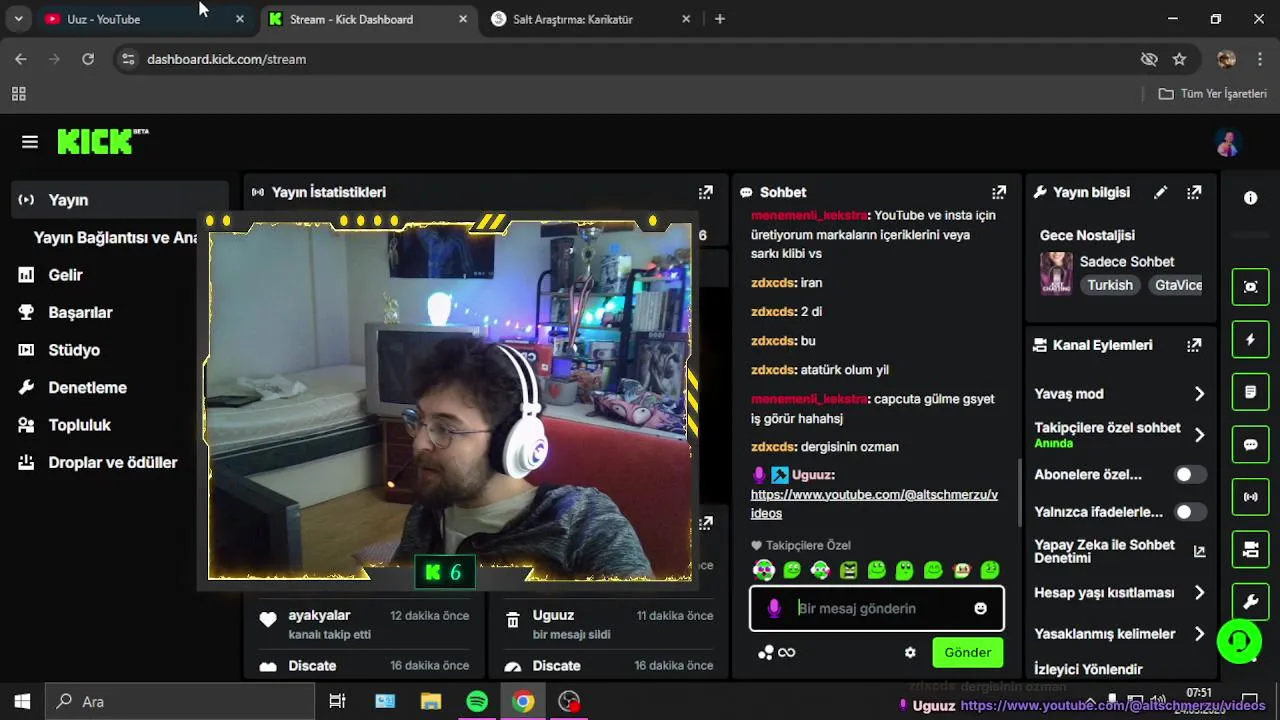The image size is (1280, 720).
Task: Click the document note sidebar icon
Action: (x=1250, y=392)
